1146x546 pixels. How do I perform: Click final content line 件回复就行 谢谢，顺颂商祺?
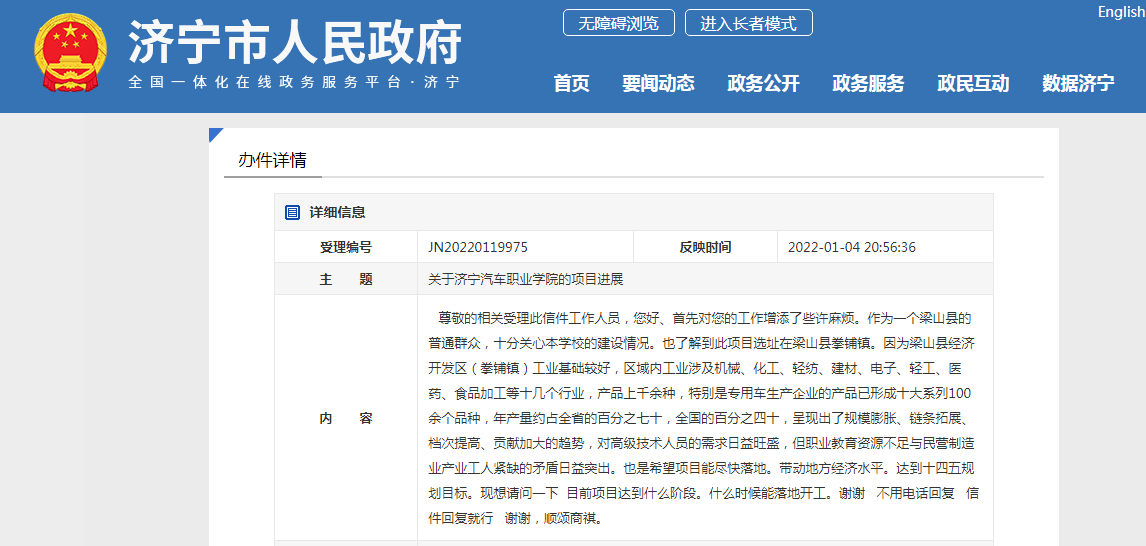tap(515, 519)
